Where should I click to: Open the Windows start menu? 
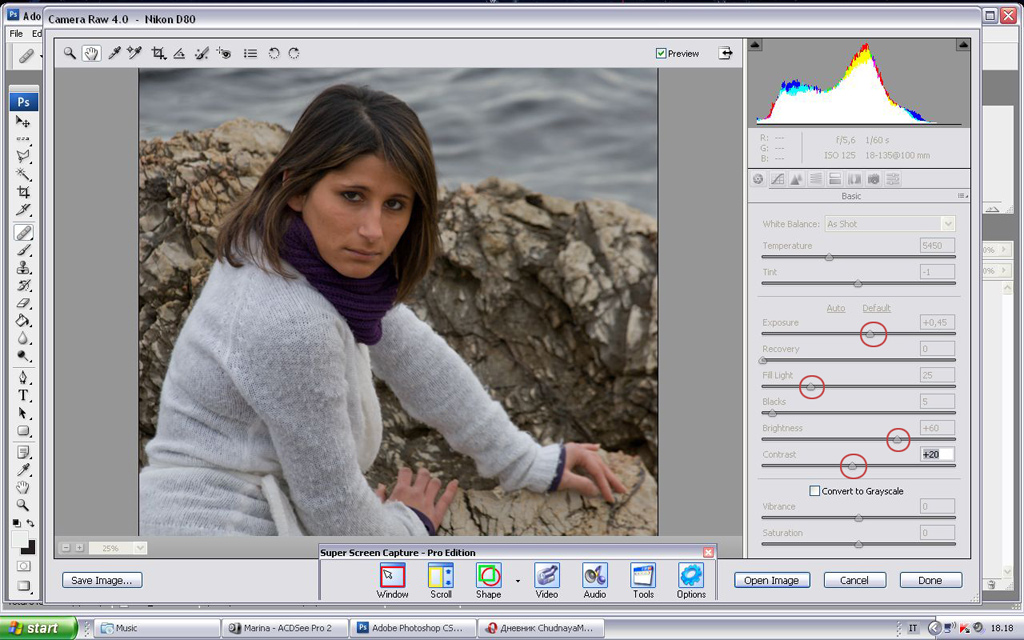coord(38,628)
